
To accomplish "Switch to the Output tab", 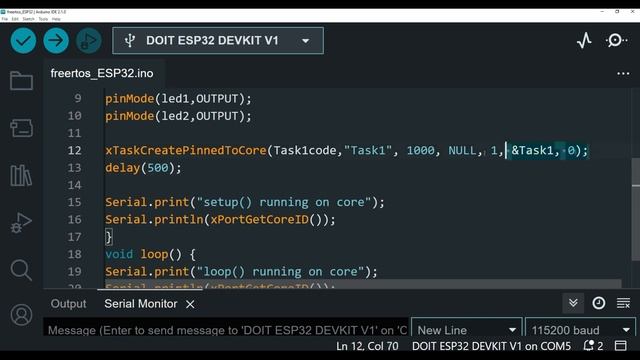I will 69,304.
